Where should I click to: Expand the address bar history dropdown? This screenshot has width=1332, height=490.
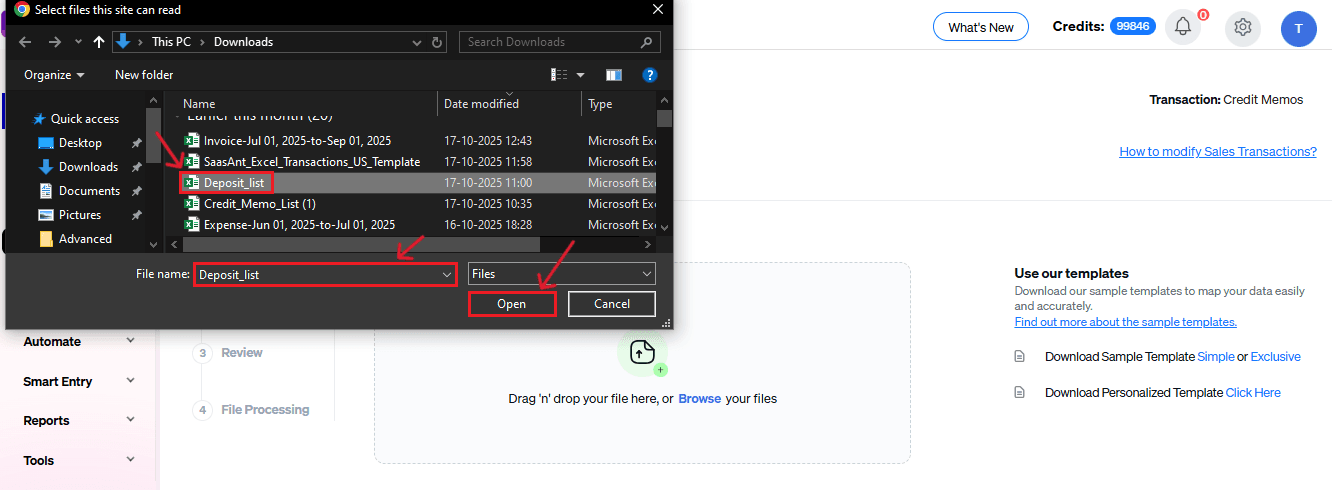click(418, 42)
